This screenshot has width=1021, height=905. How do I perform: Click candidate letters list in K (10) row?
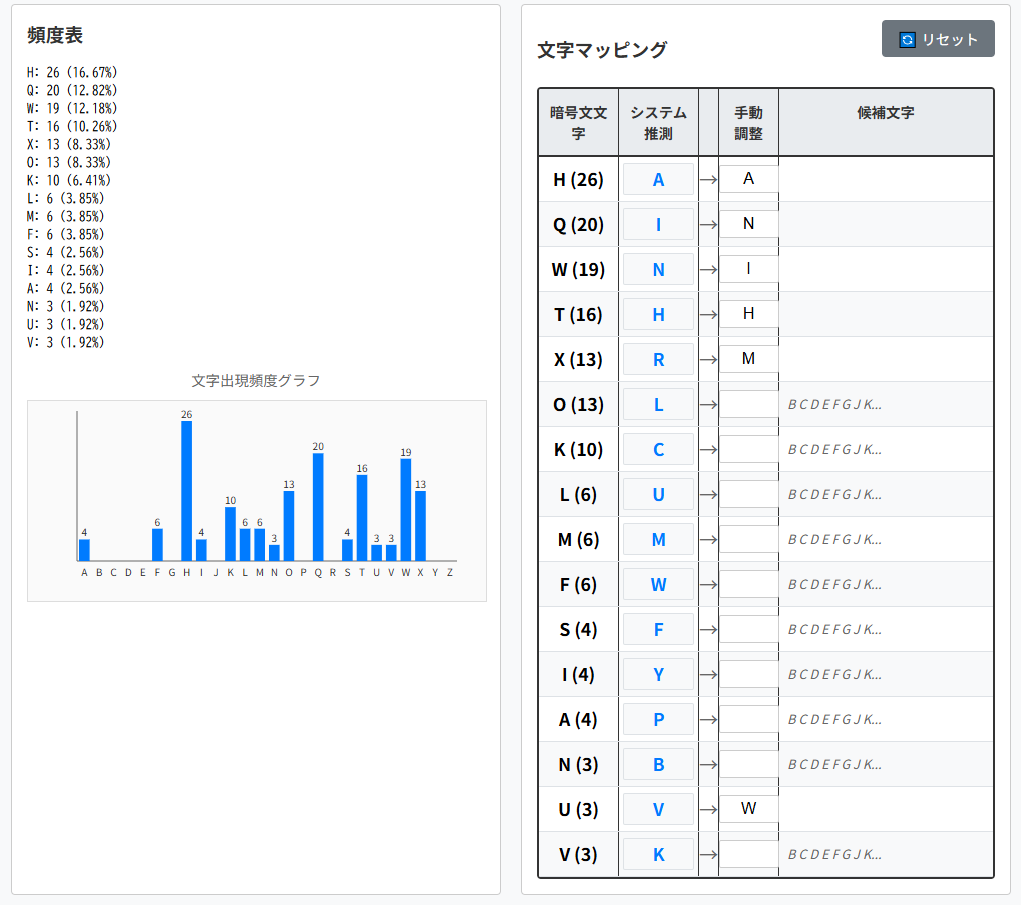[x=835, y=450]
